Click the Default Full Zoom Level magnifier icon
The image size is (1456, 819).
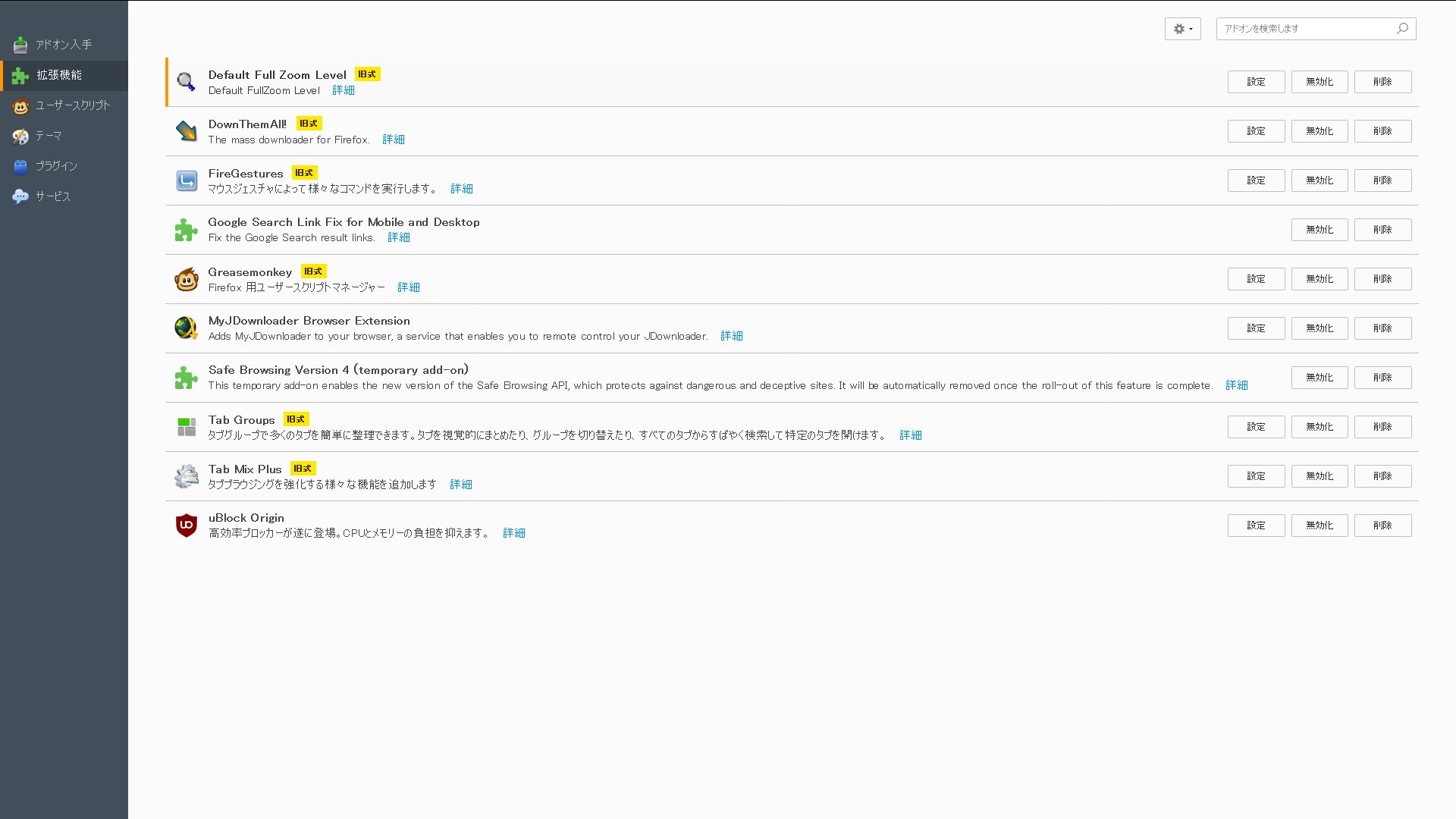[x=186, y=81]
